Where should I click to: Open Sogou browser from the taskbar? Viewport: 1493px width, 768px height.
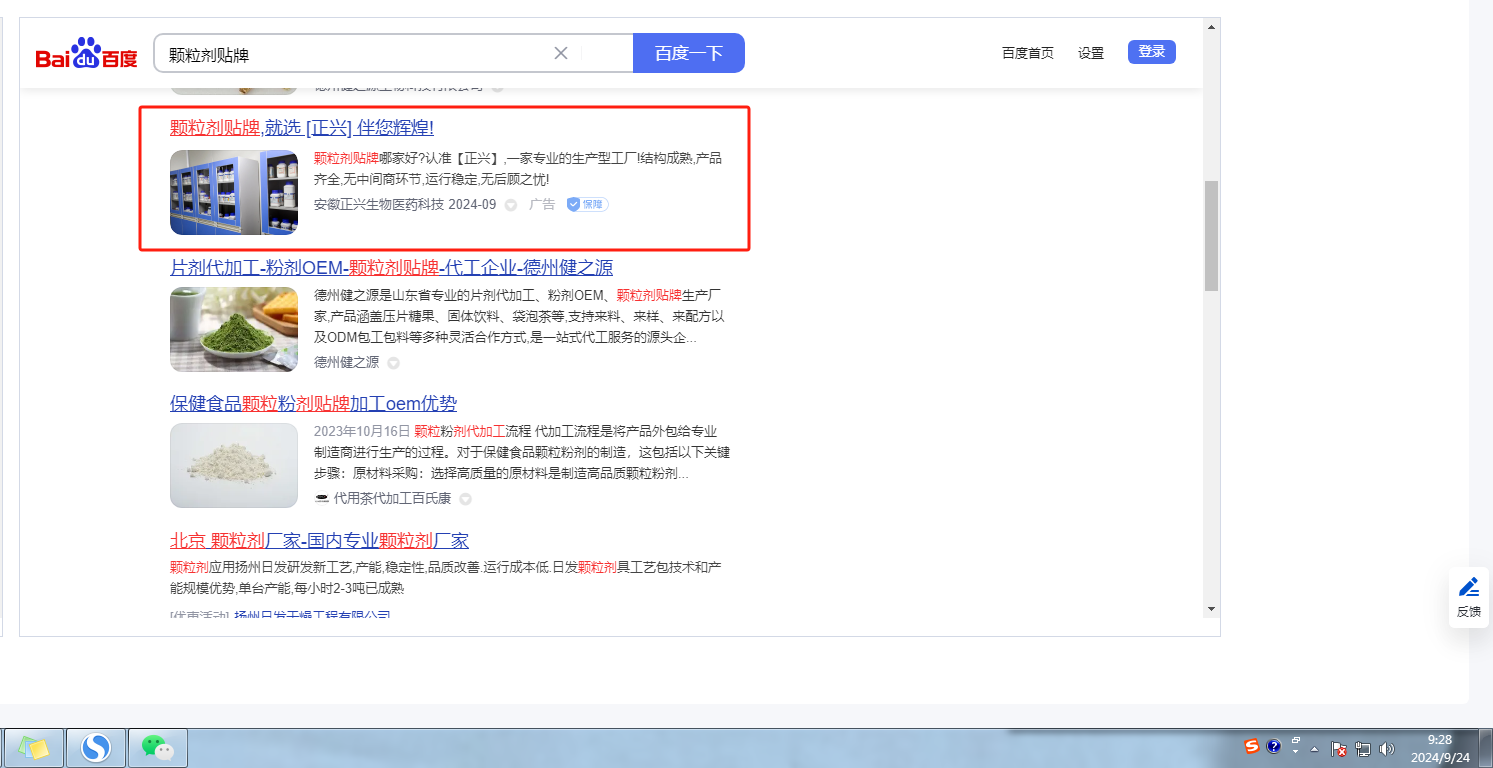coord(96,747)
